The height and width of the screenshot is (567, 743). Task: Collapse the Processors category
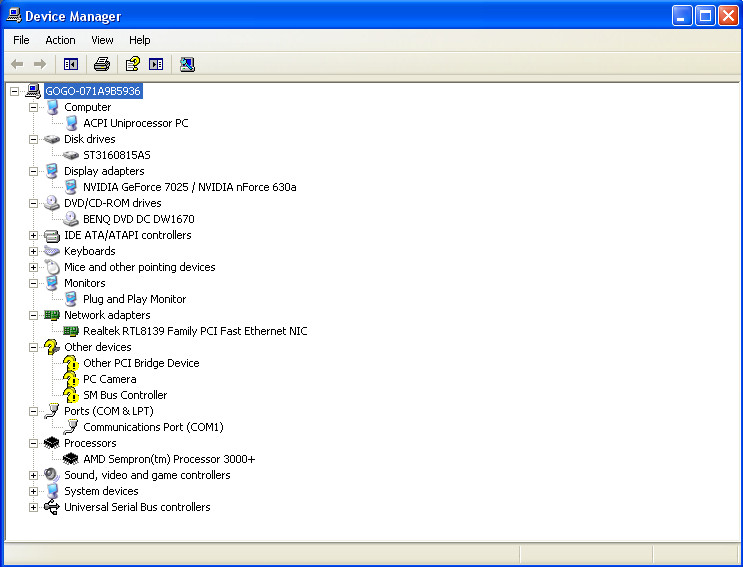pyautogui.click(x=33, y=443)
